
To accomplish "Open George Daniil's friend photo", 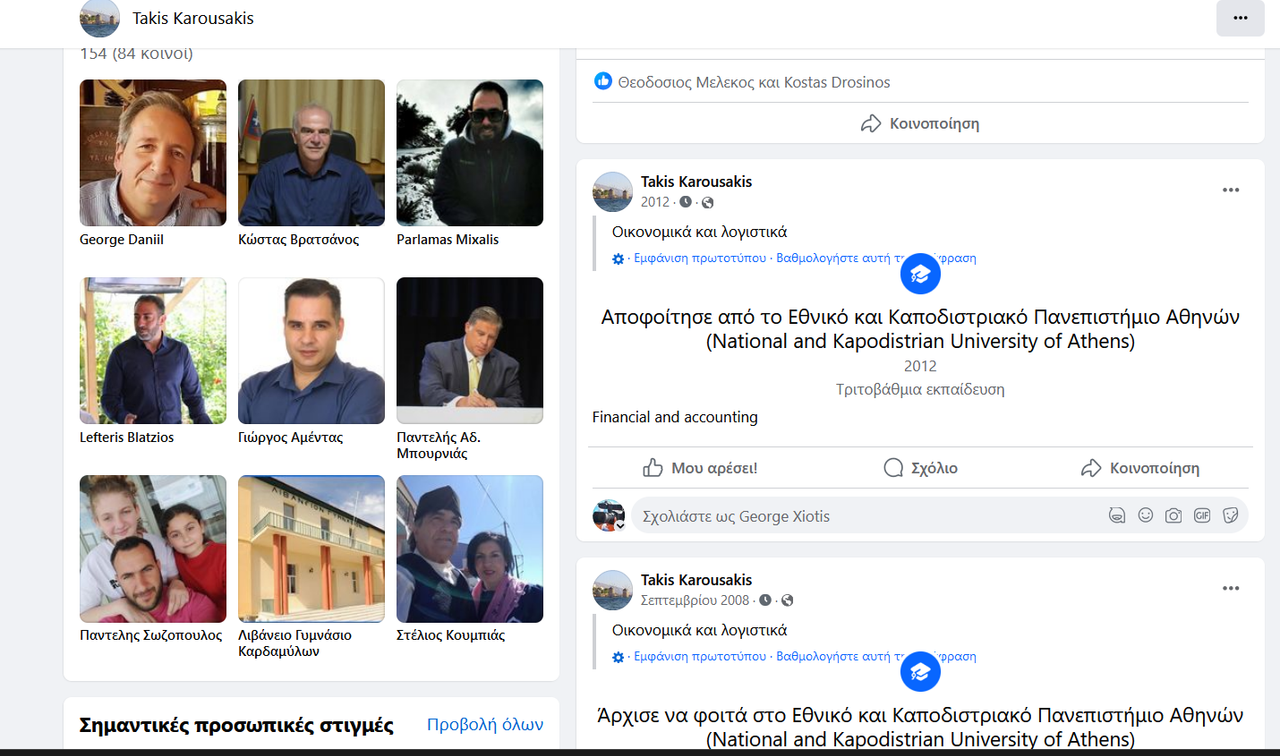I will click(153, 153).
